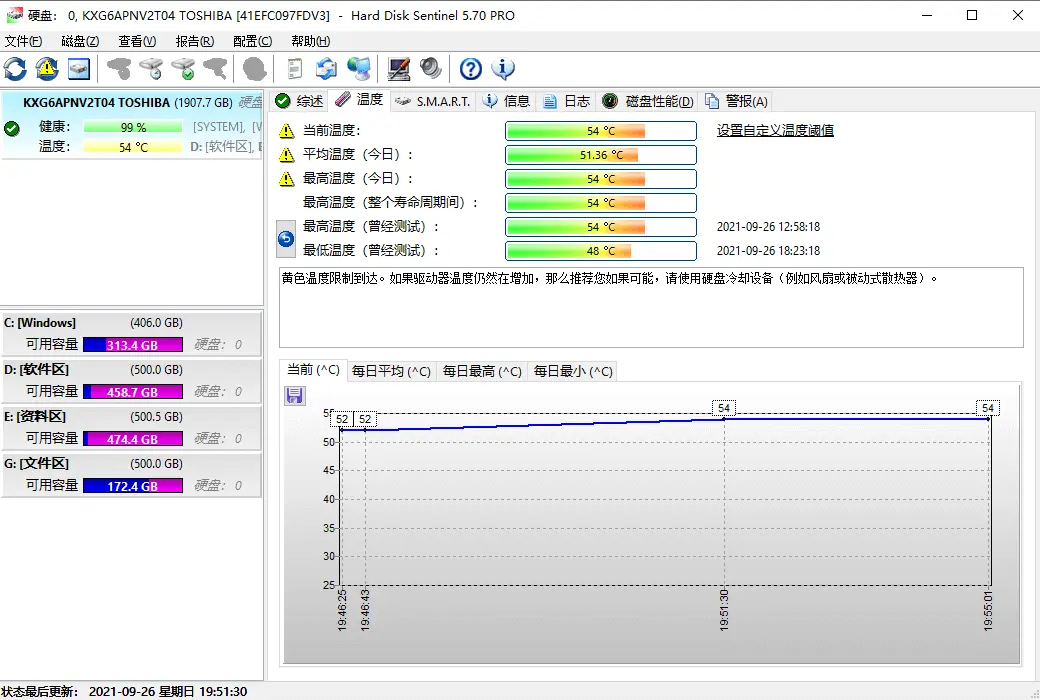Open the 配置 menu
Screen dimensions: 1040x700
252,41
